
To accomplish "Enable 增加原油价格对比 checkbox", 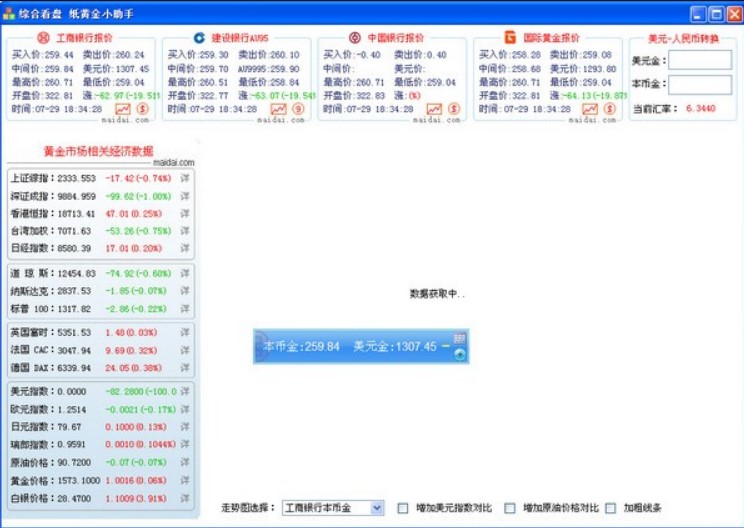I will pyautogui.click(x=510, y=508).
